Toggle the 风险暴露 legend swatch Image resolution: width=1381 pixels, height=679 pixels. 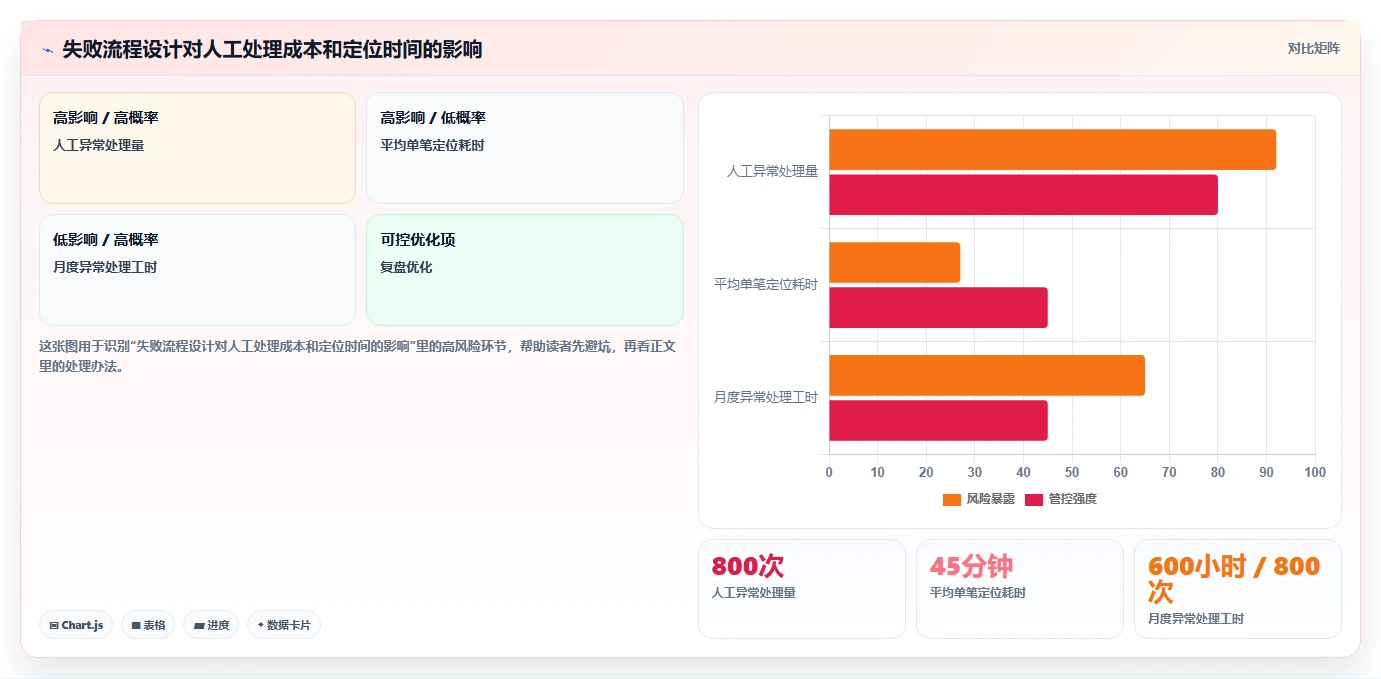click(x=952, y=499)
